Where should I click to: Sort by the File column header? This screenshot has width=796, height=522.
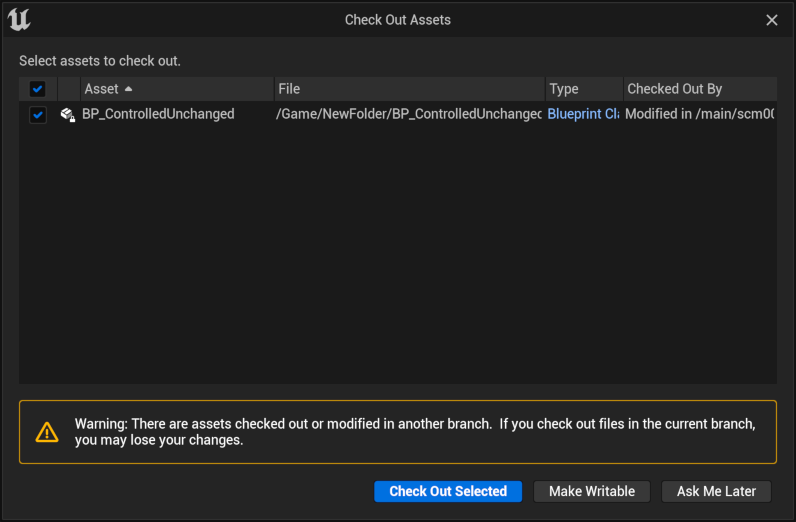click(409, 89)
